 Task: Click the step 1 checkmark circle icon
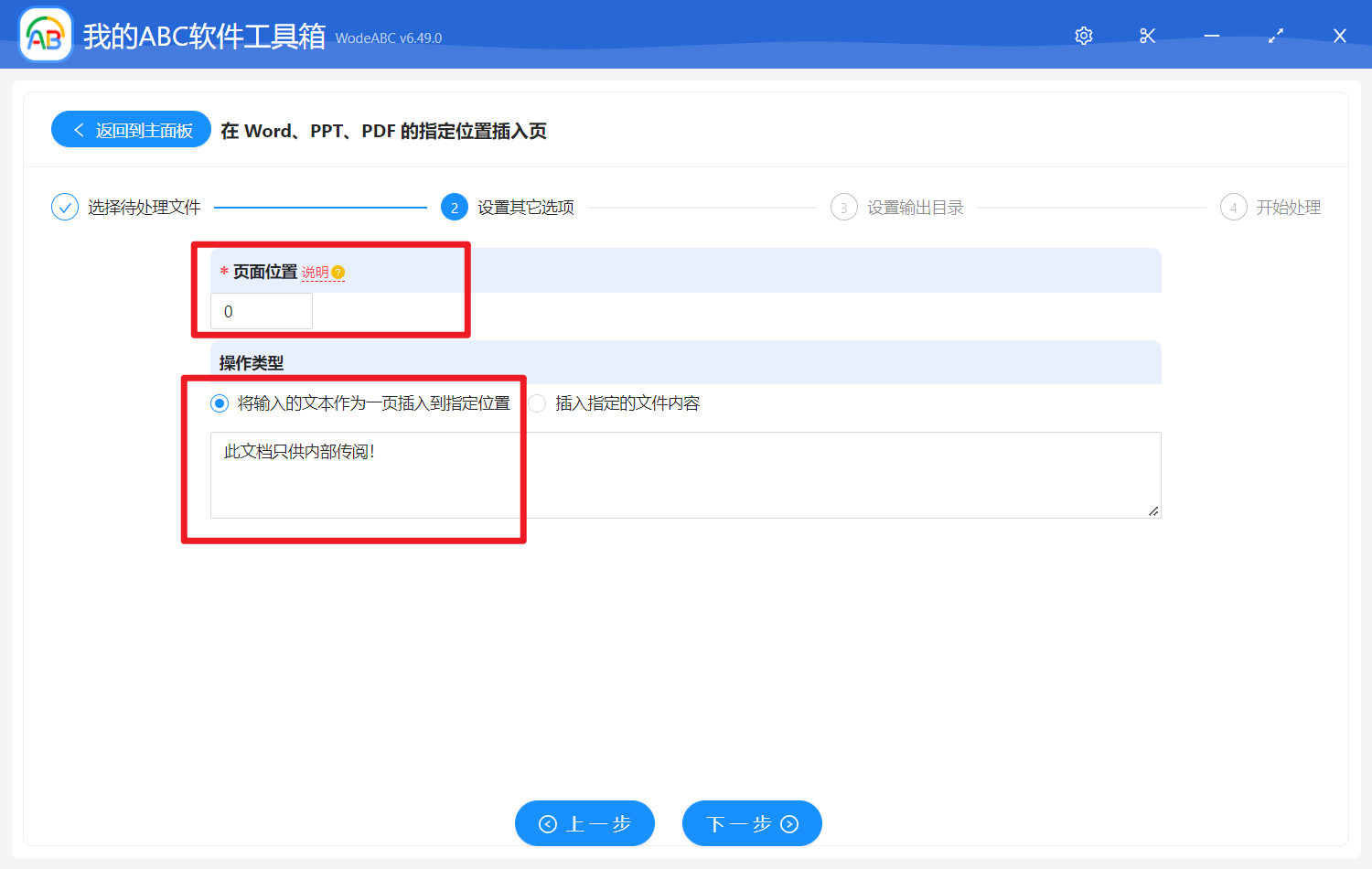[x=65, y=208]
